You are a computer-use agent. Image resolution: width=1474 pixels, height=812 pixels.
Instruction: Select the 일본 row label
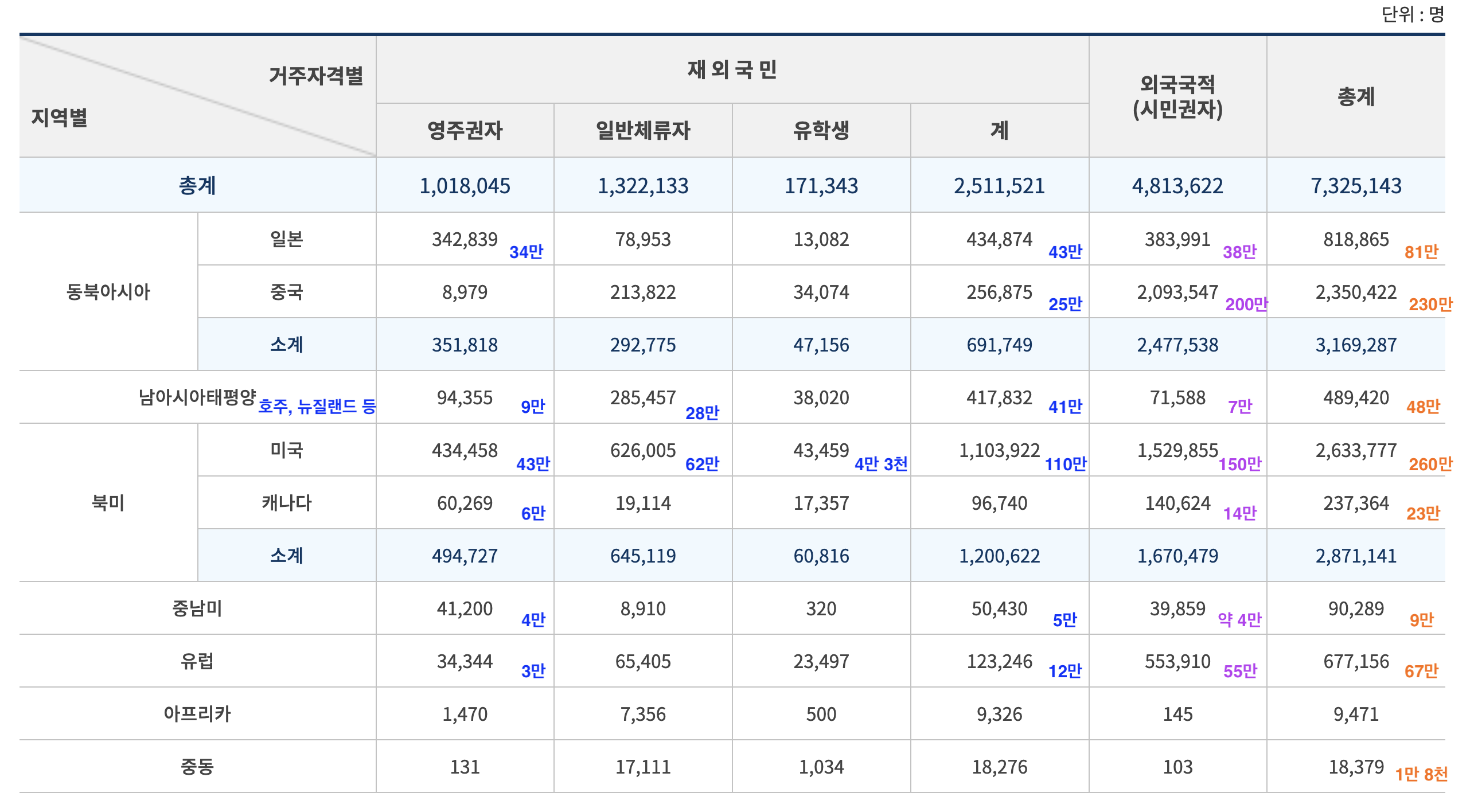click(286, 239)
